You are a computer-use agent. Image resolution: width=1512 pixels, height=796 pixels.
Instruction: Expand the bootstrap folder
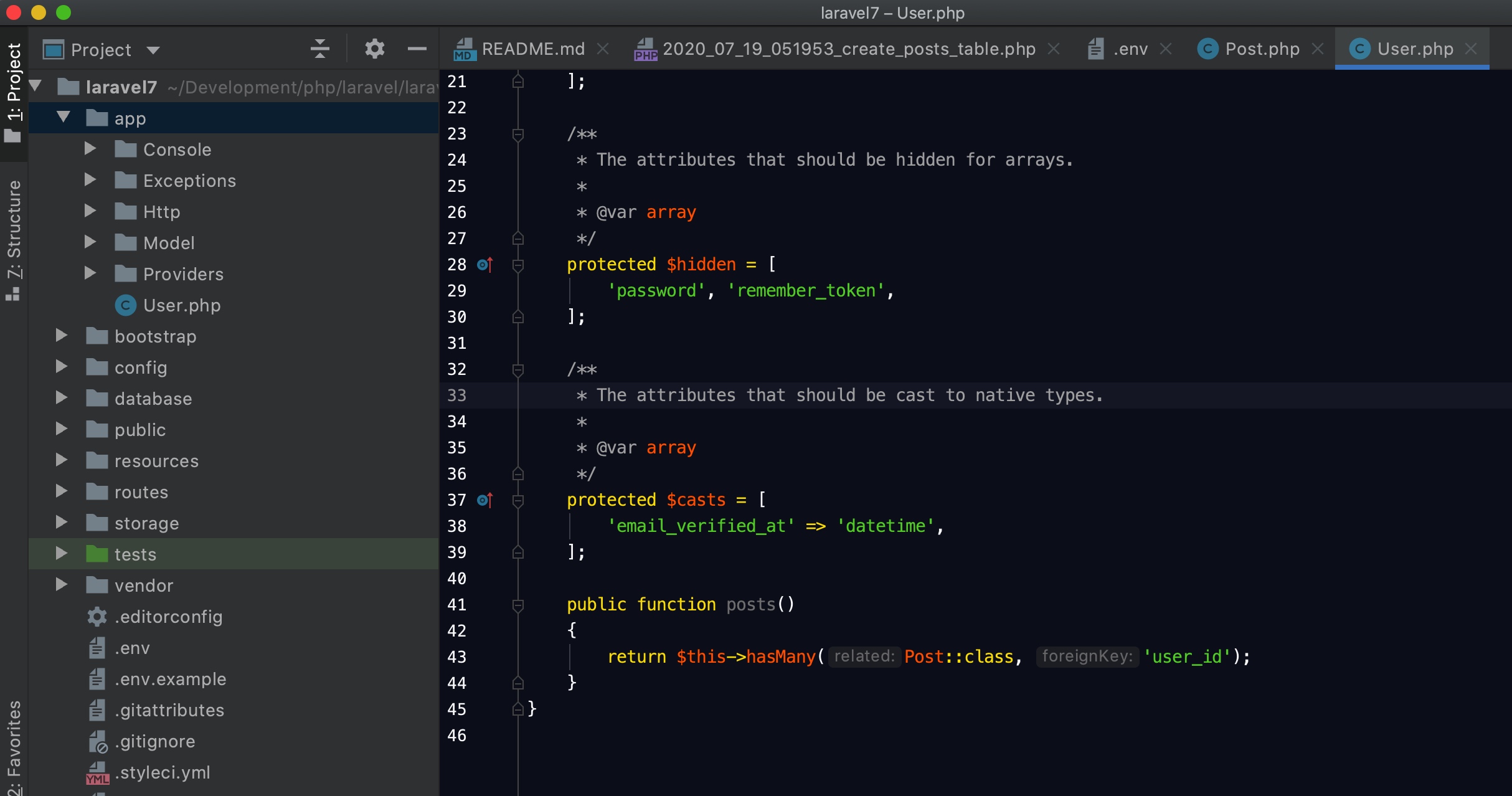(x=62, y=335)
